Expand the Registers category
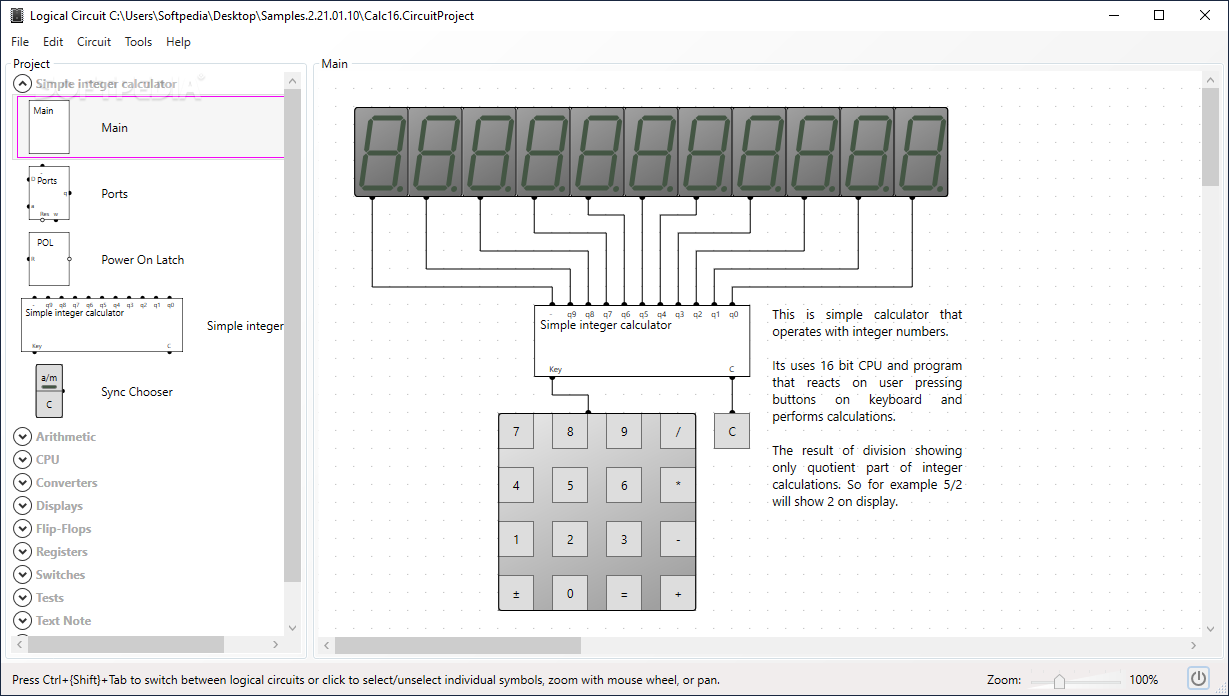The height and width of the screenshot is (696, 1229). click(x=23, y=551)
